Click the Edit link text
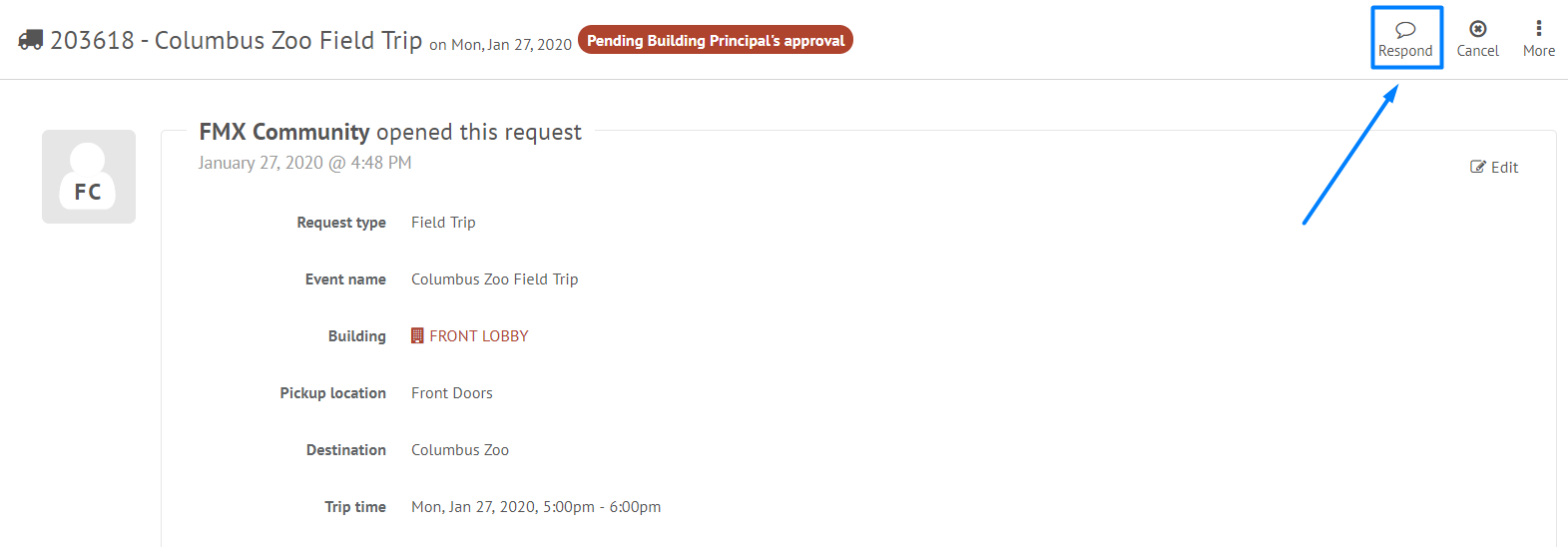1568x547 pixels. pyautogui.click(x=1505, y=168)
